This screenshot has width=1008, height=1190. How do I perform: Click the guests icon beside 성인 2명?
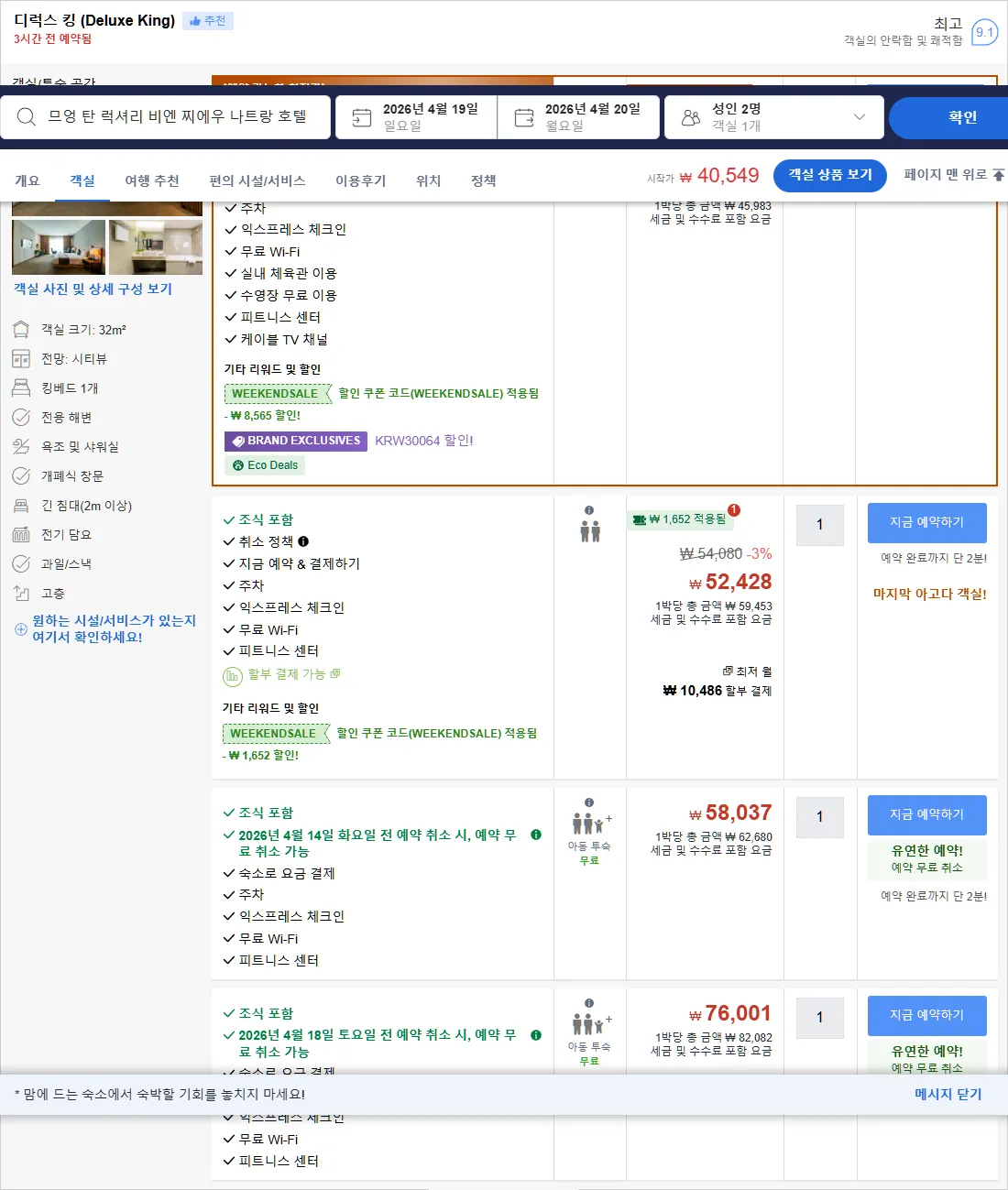tap(691, 117)
